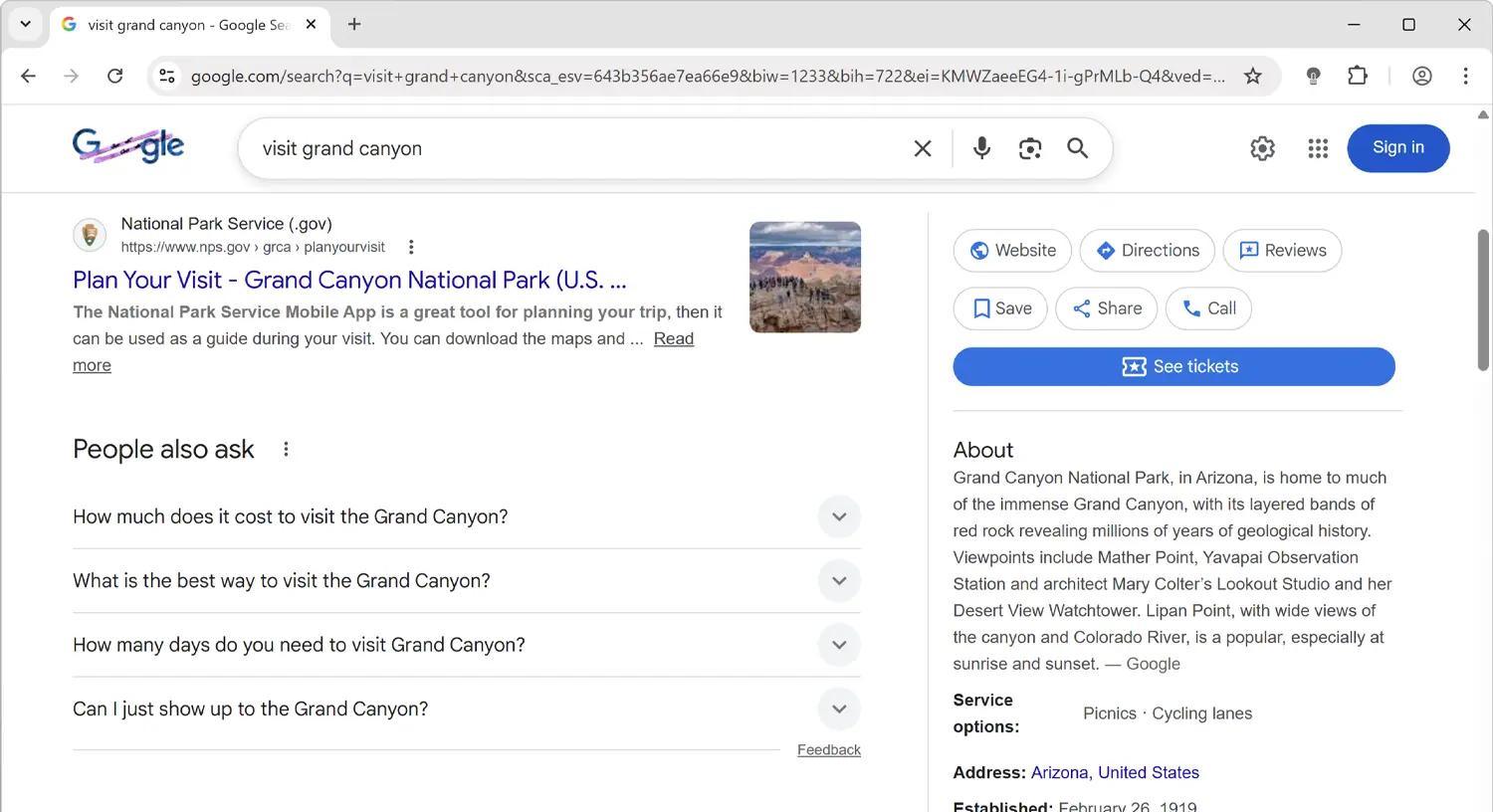1493x812 pixels.
Task: Open Google Lens image search
Action: pos(1029,147)
